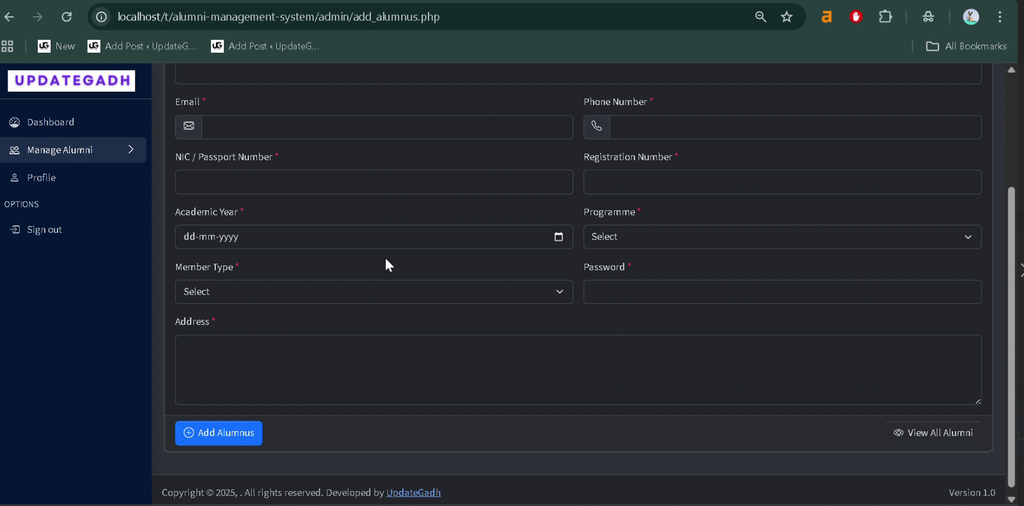
Task: Focus the Phone Number input field
Action: pyautogui.click(x=795, y=127)
